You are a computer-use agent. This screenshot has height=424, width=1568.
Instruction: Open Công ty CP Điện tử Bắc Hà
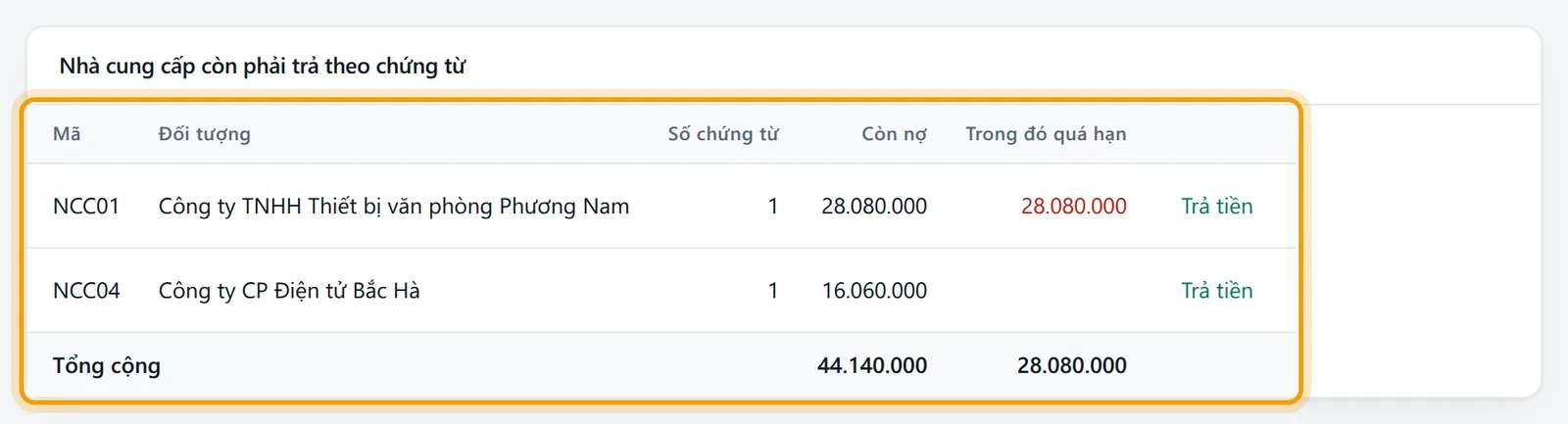289,290
